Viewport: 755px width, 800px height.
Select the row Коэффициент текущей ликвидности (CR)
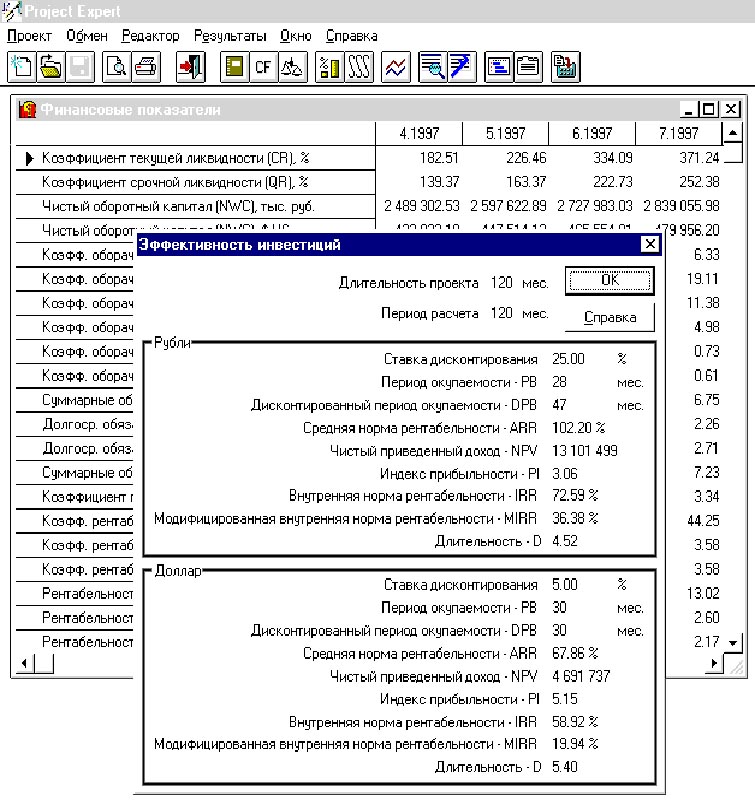coord(175,158)
